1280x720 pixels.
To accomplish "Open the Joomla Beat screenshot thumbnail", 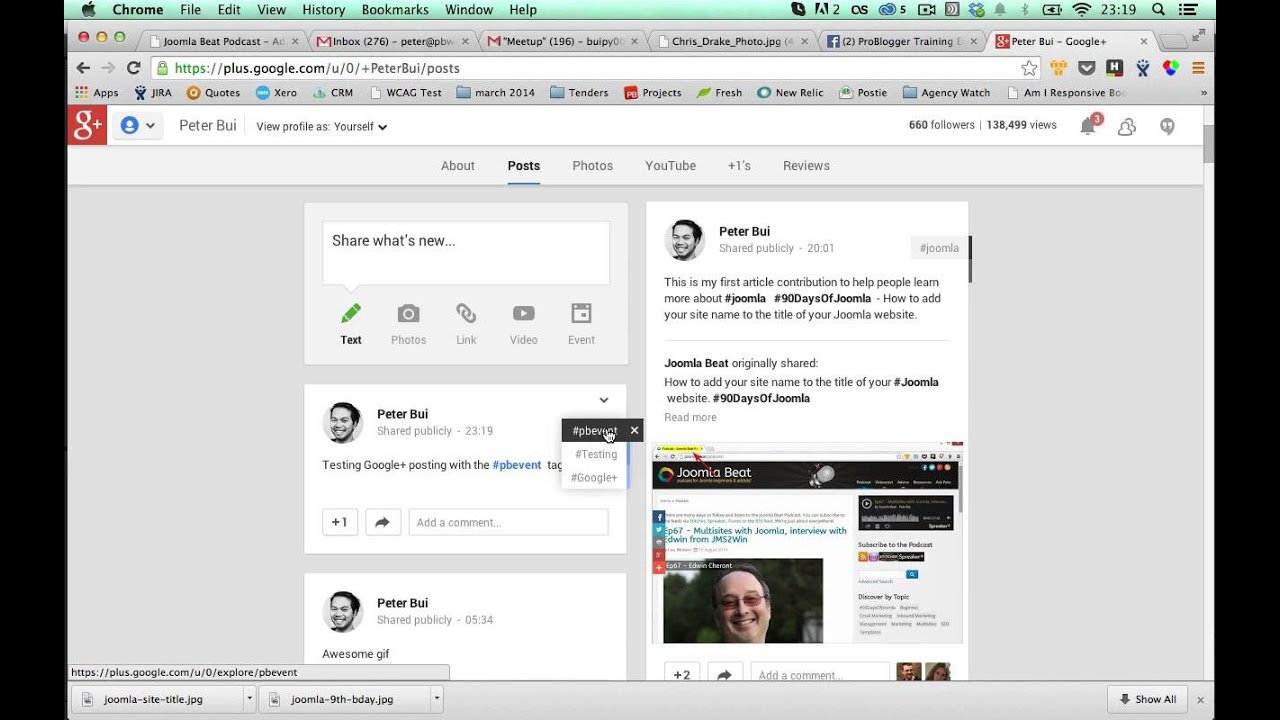I will pyautogui.click(x=807, y=543).
